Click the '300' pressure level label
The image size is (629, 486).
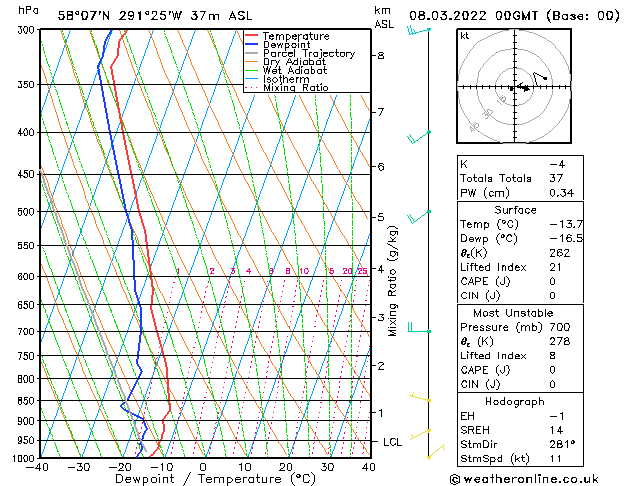pyautogui.click(x=28, y=30)
